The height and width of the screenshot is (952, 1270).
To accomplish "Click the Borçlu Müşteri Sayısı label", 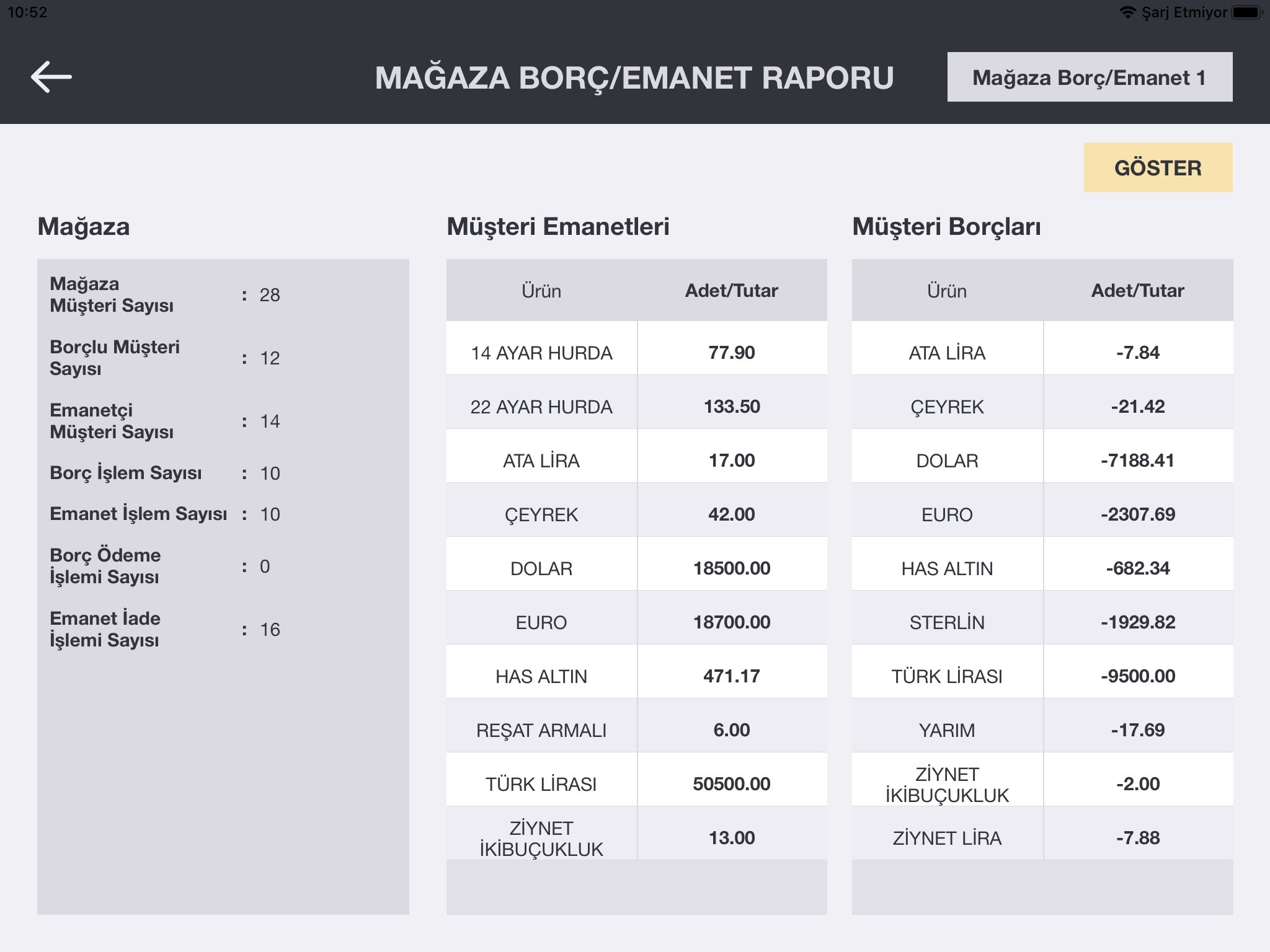I will point(115,358).
